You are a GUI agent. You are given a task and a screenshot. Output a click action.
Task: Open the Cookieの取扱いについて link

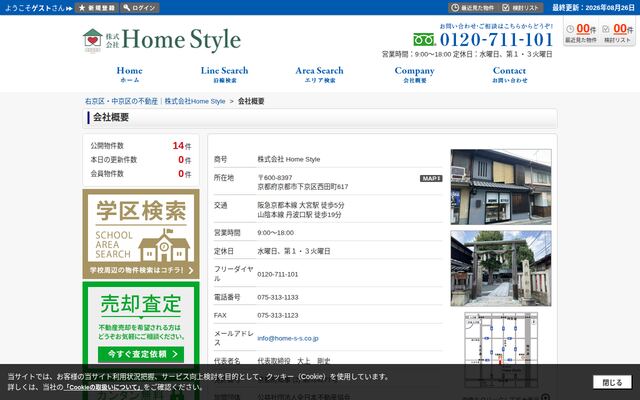pos(103,387)
